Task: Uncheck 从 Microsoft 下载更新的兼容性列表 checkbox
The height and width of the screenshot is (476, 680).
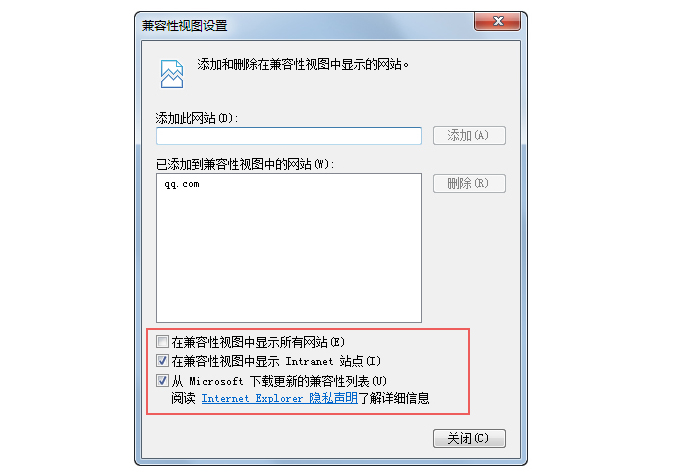Action: point(163,381)
